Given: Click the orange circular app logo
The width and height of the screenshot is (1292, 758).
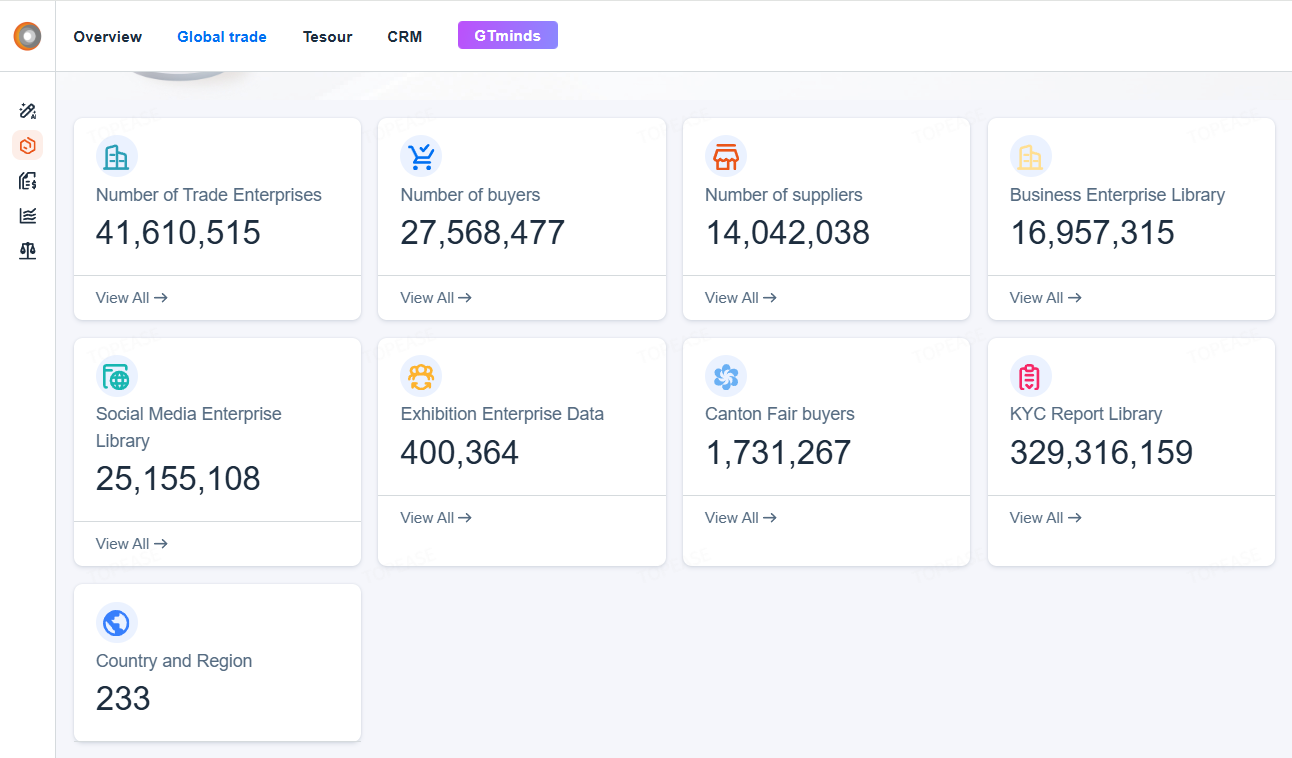Looking at the screenshot, I should pyautogui.click(x=28, y=36).
